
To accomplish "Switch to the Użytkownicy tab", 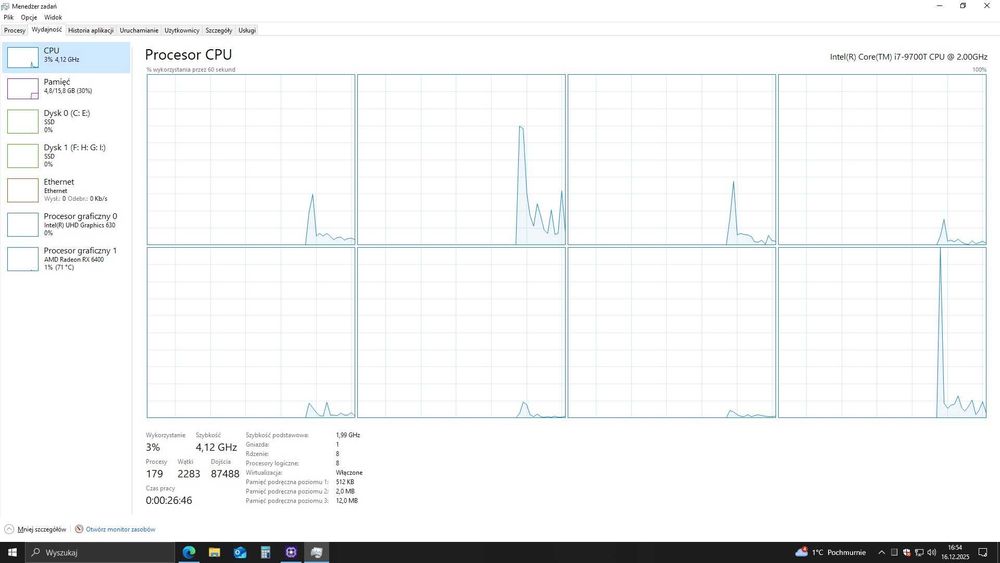I will (x=182, y=30).
